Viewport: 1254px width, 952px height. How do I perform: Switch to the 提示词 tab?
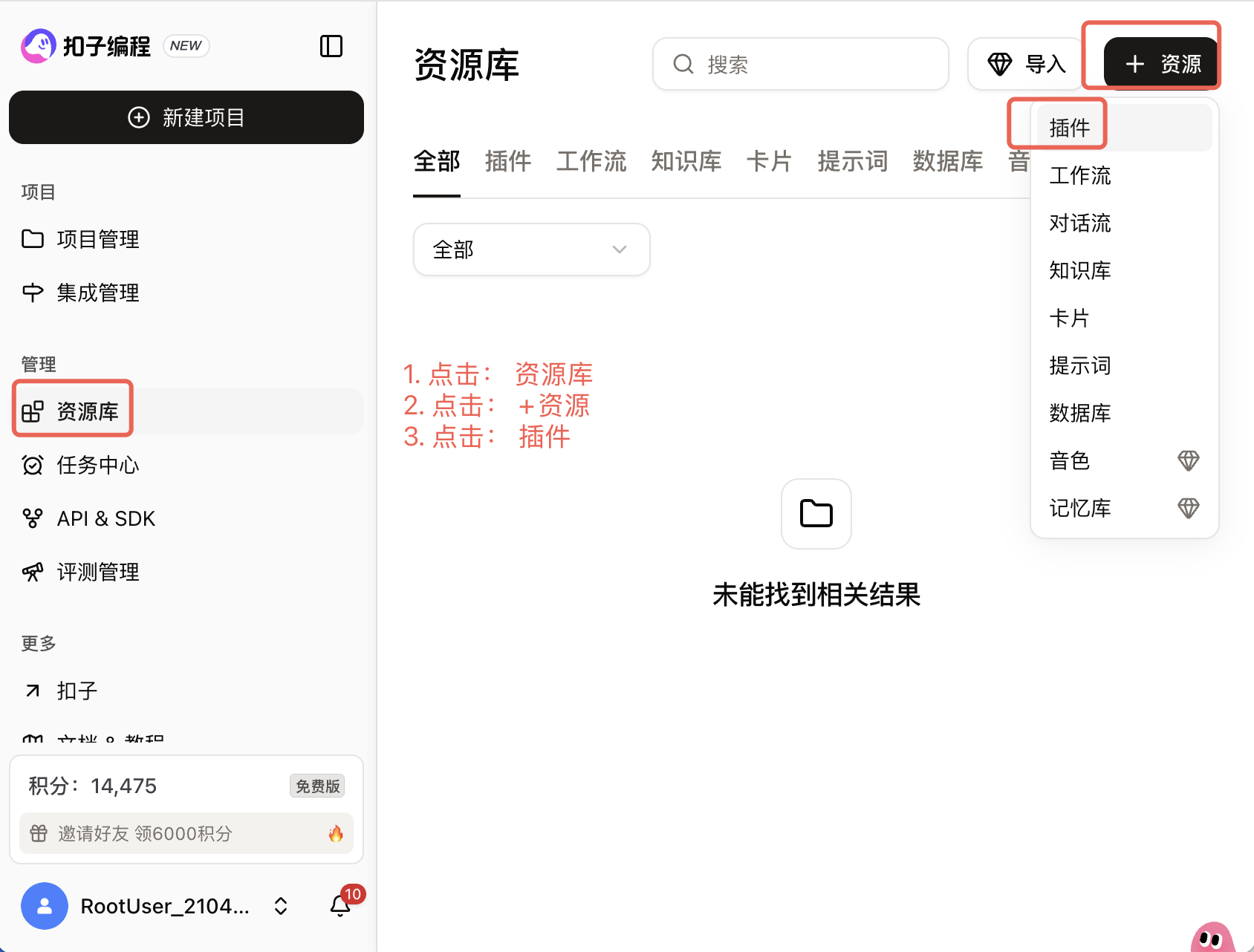click(852, 161)
